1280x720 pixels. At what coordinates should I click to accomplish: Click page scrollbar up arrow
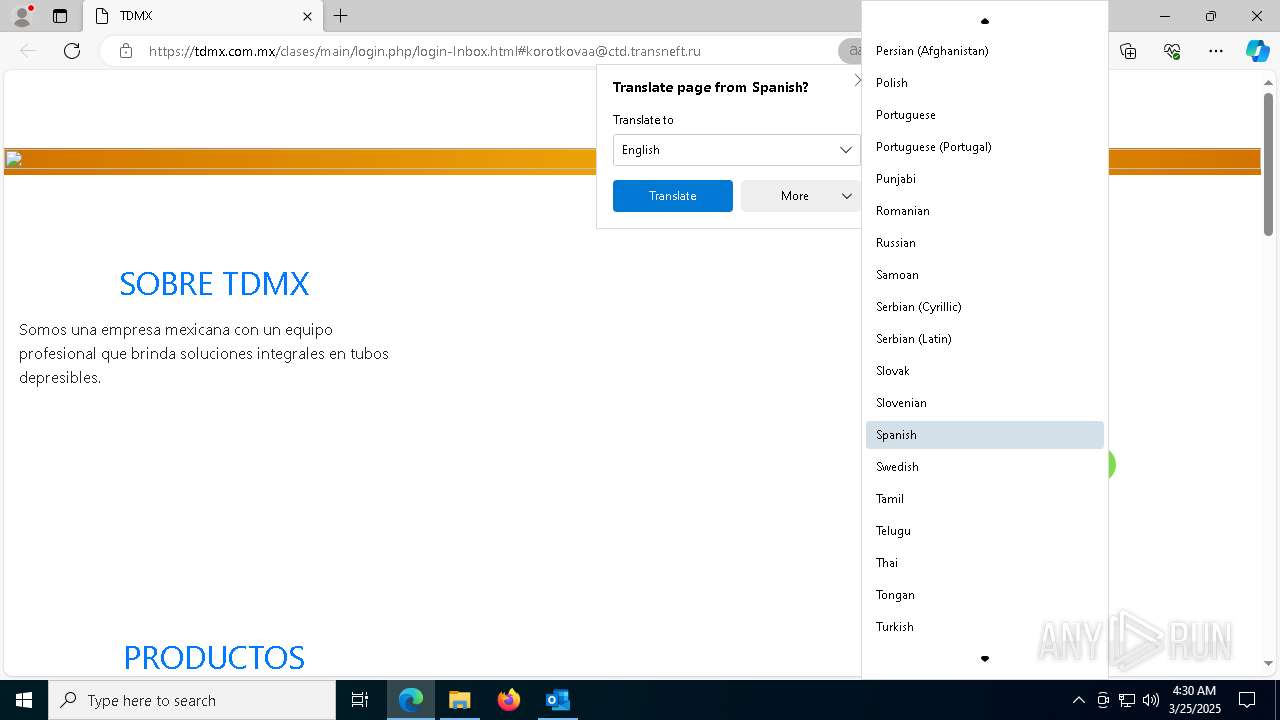[1268, 81]
